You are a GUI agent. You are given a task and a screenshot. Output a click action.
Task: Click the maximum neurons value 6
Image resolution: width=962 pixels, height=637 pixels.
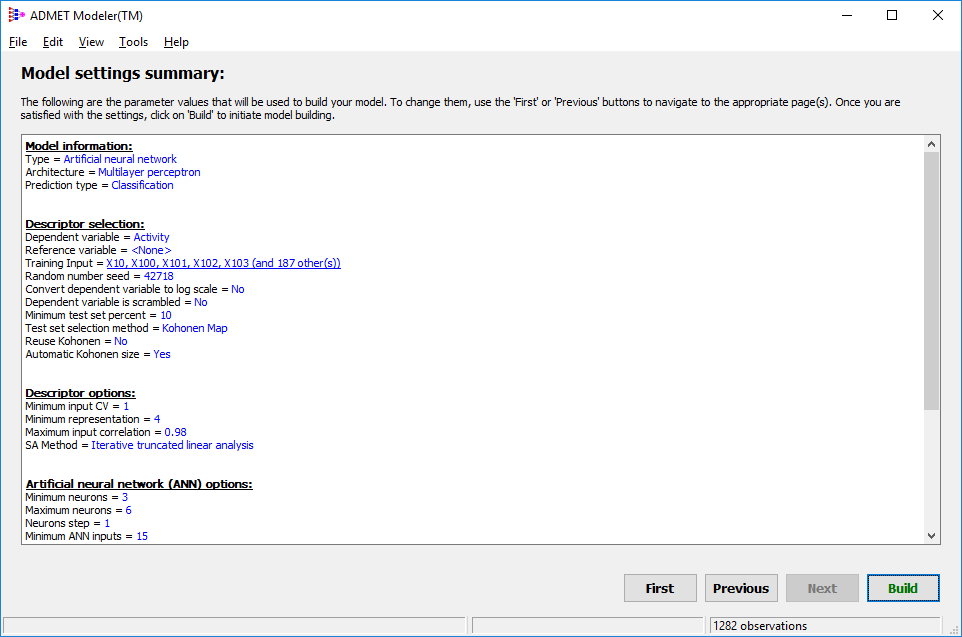click(128, 510)
